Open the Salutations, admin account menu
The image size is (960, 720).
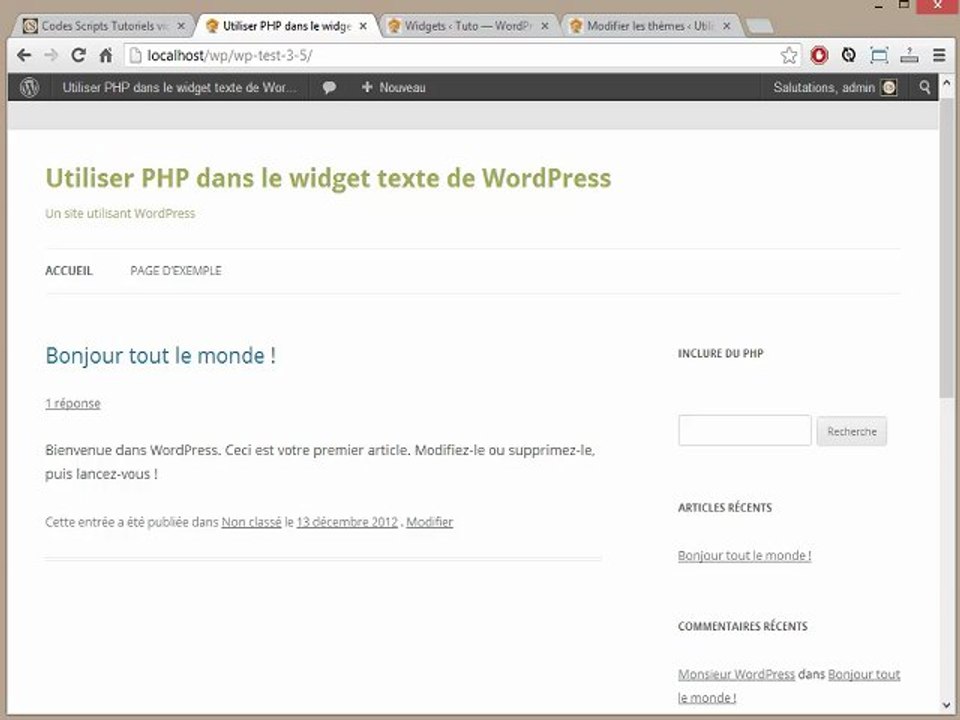click(835, 88)
